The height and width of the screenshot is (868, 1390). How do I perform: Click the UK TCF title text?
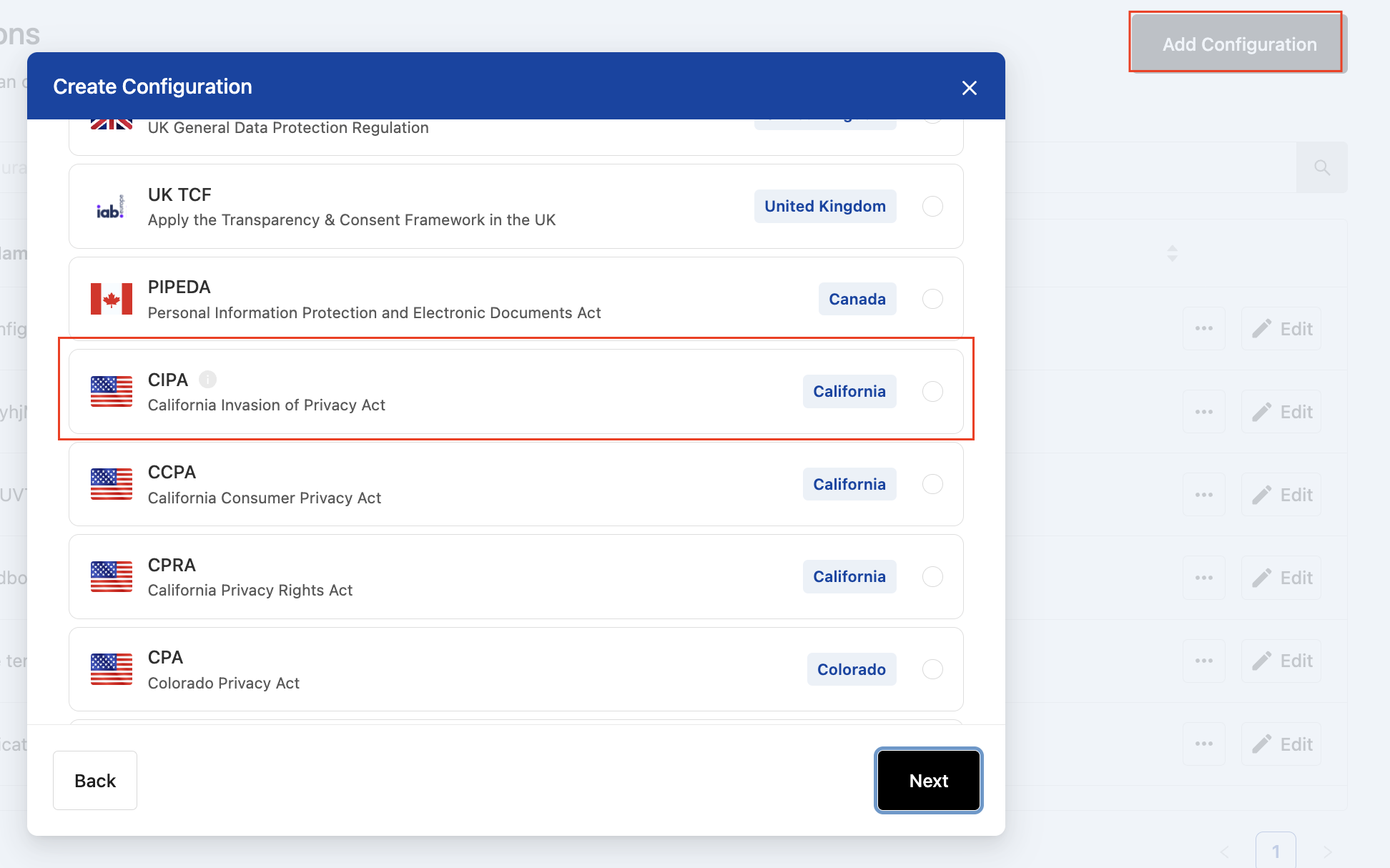(179, 194)
